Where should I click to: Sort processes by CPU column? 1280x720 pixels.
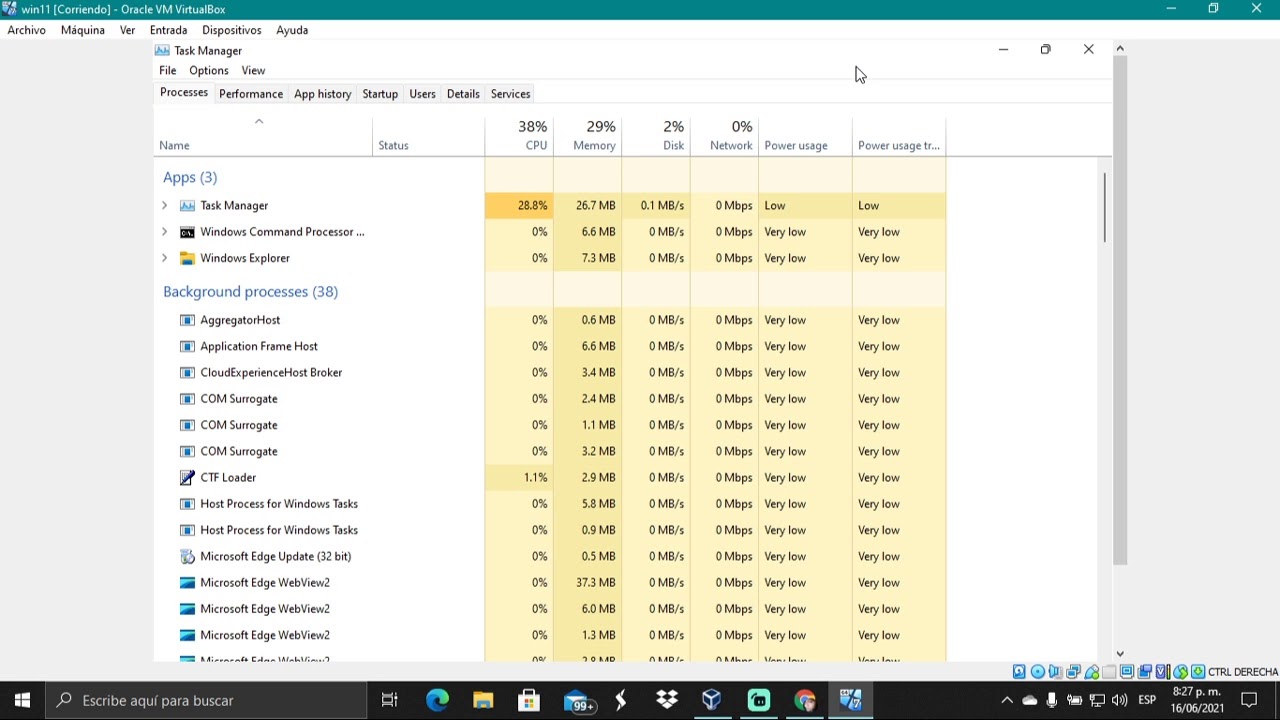(519, 136)
